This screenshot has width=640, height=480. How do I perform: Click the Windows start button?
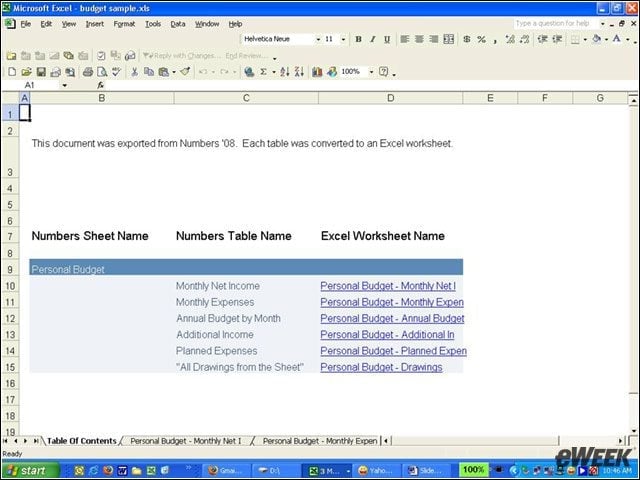pyautogui.click(x=30, y=471)
